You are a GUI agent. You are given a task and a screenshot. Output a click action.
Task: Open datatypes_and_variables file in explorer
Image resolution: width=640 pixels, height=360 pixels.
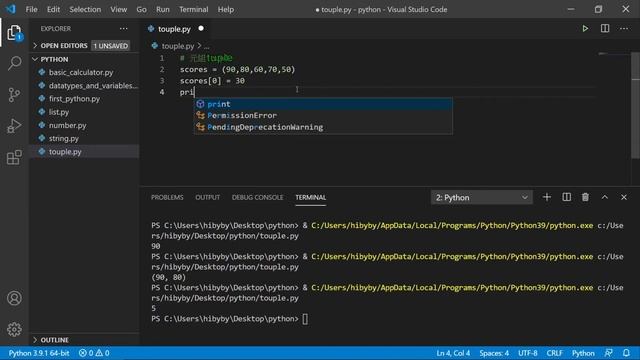(84, 86)
